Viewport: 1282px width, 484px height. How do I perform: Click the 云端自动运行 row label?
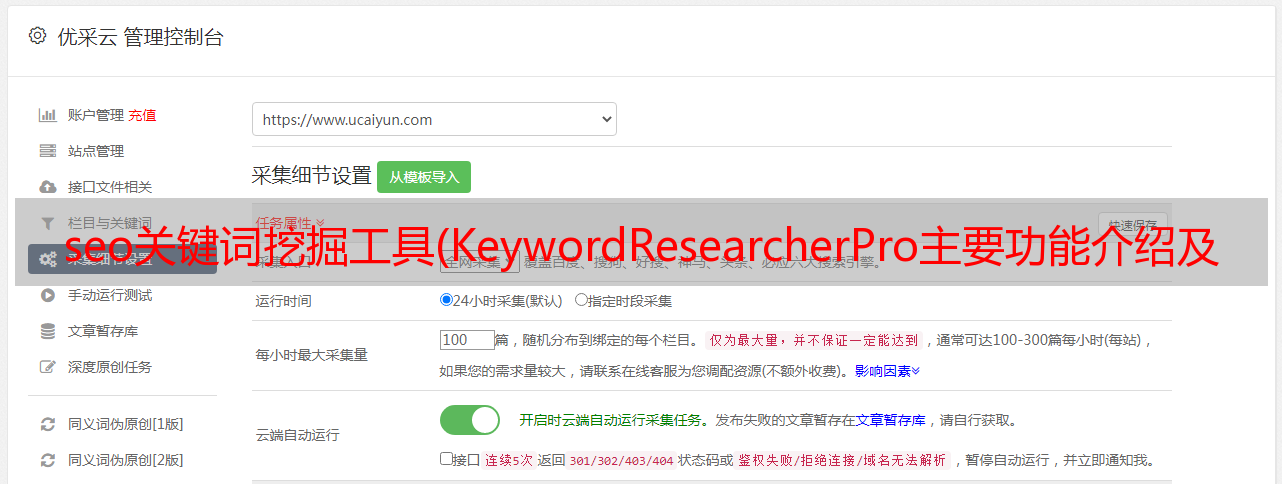(298, 435)
